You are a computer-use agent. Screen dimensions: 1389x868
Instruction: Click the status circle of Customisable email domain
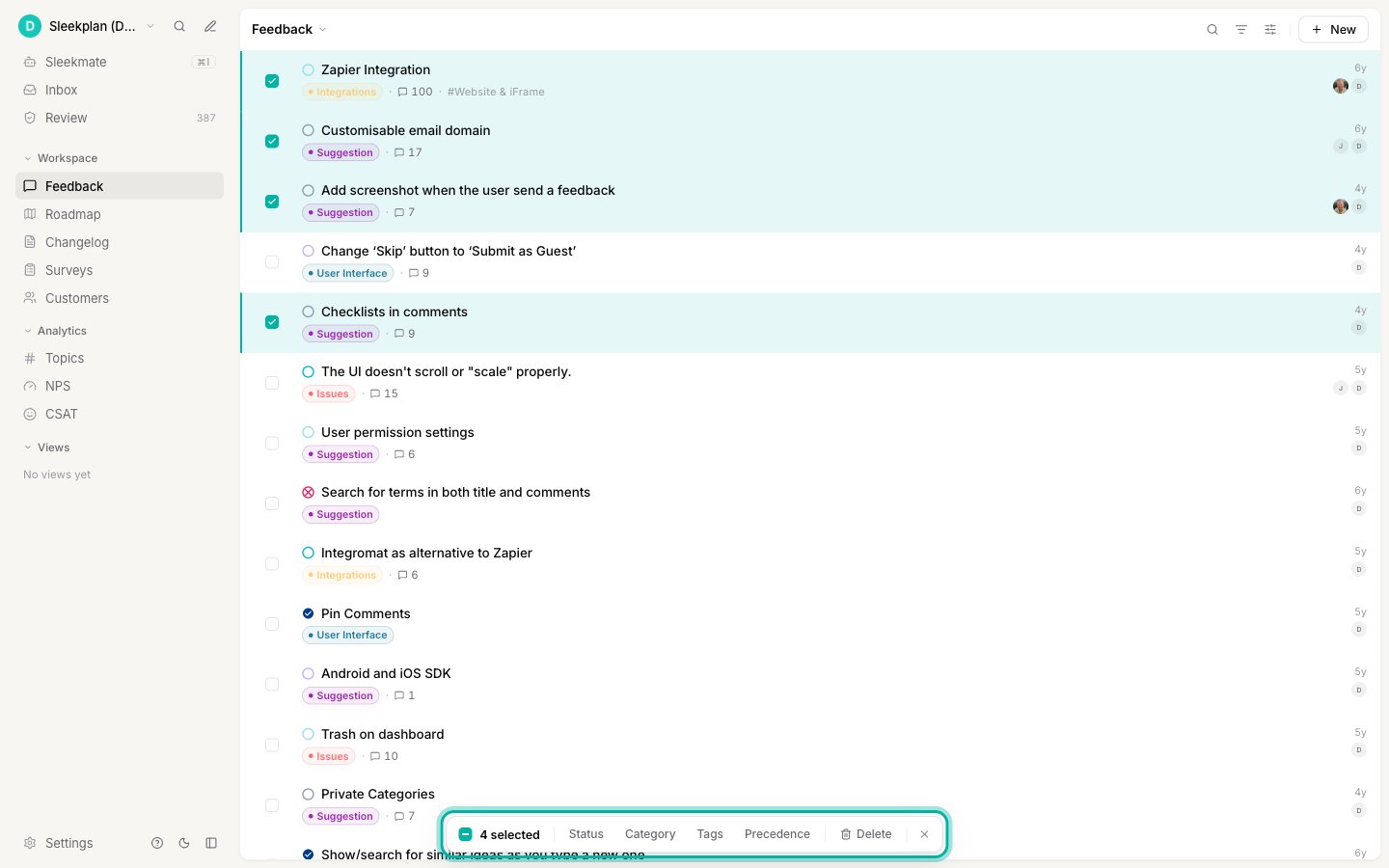pos(309,130)
